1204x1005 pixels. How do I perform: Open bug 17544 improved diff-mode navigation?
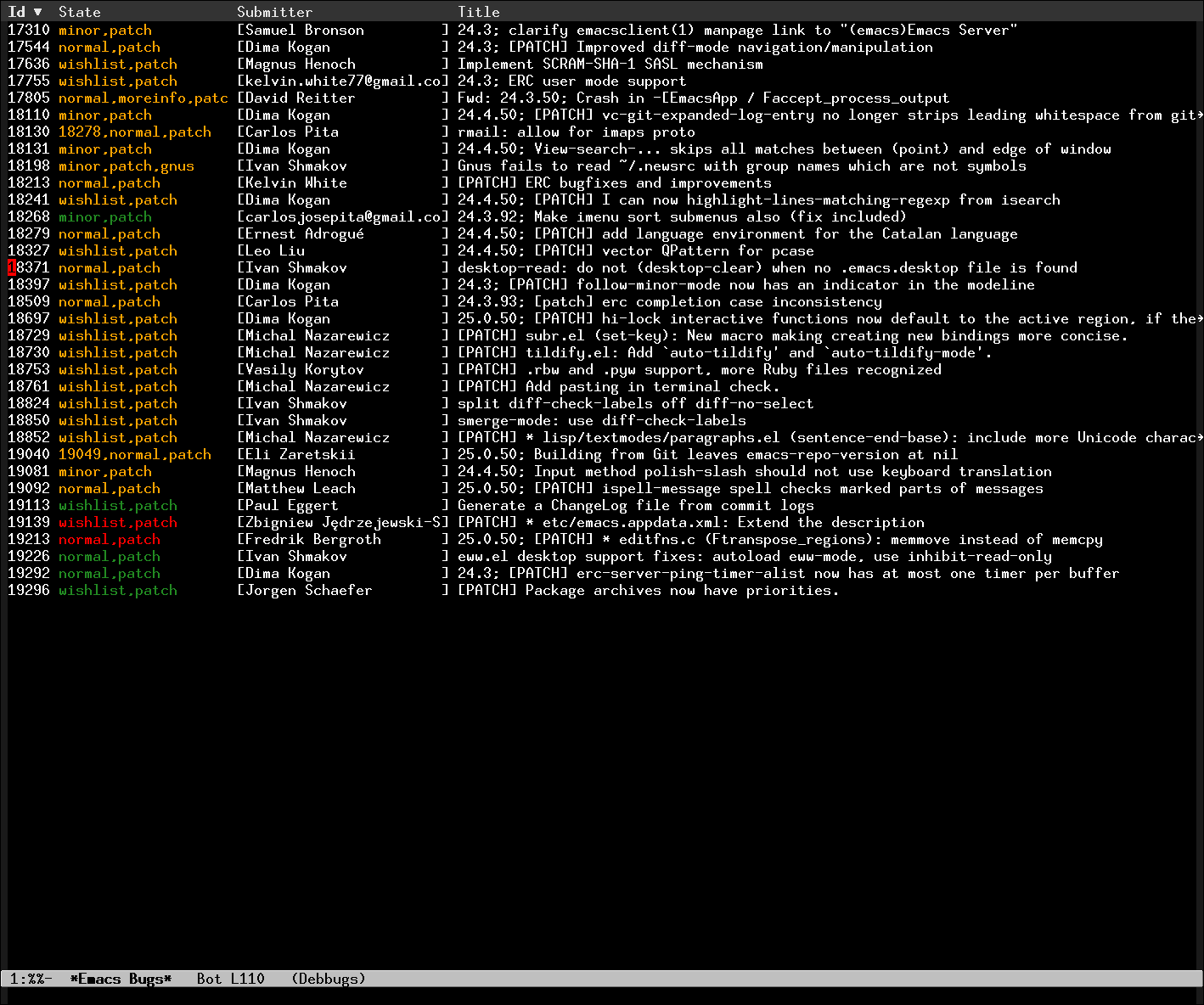point(602,47)
